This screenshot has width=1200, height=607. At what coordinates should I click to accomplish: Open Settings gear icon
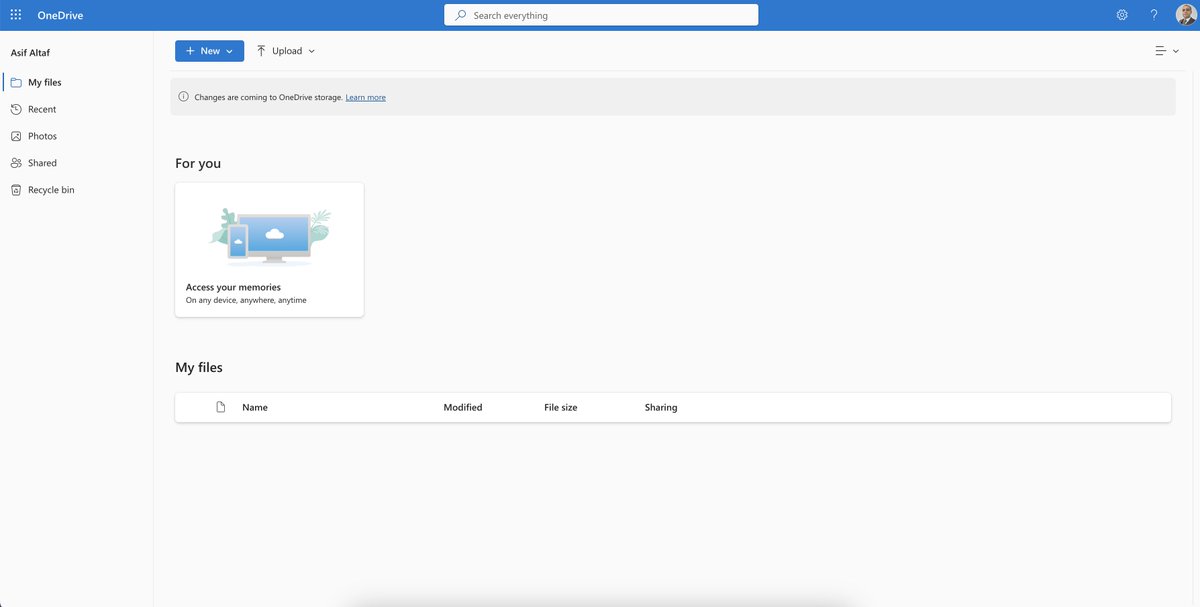click(x=1122, y=15)
